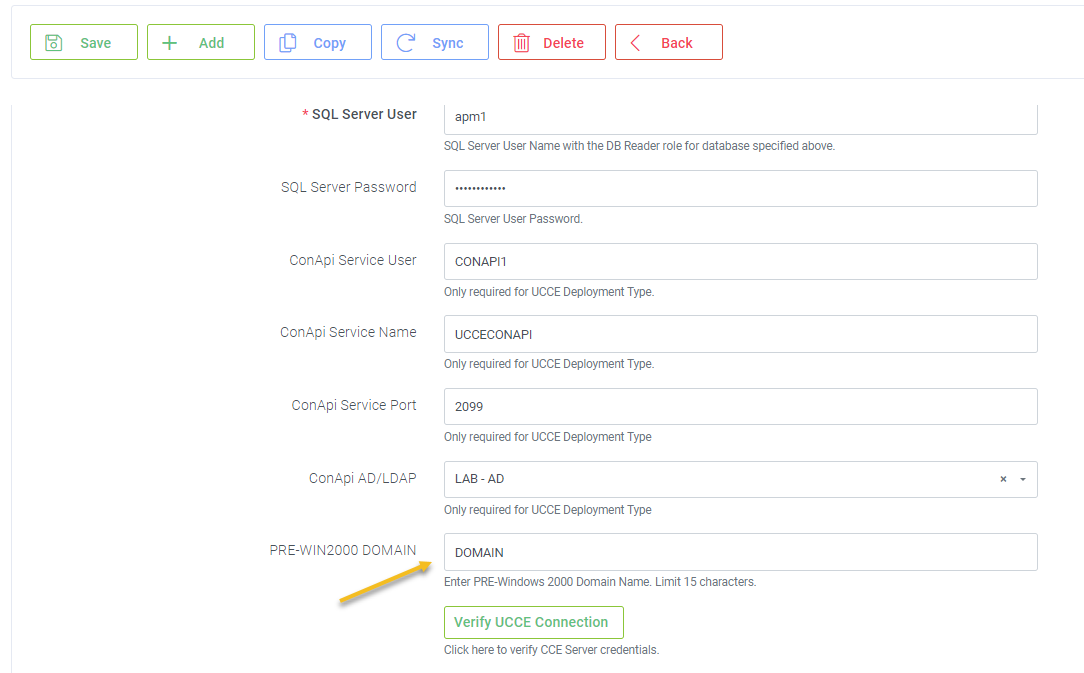Clear the LAB - AD selection
This screenshot has height=673, width=1084.
(1003, 480)
